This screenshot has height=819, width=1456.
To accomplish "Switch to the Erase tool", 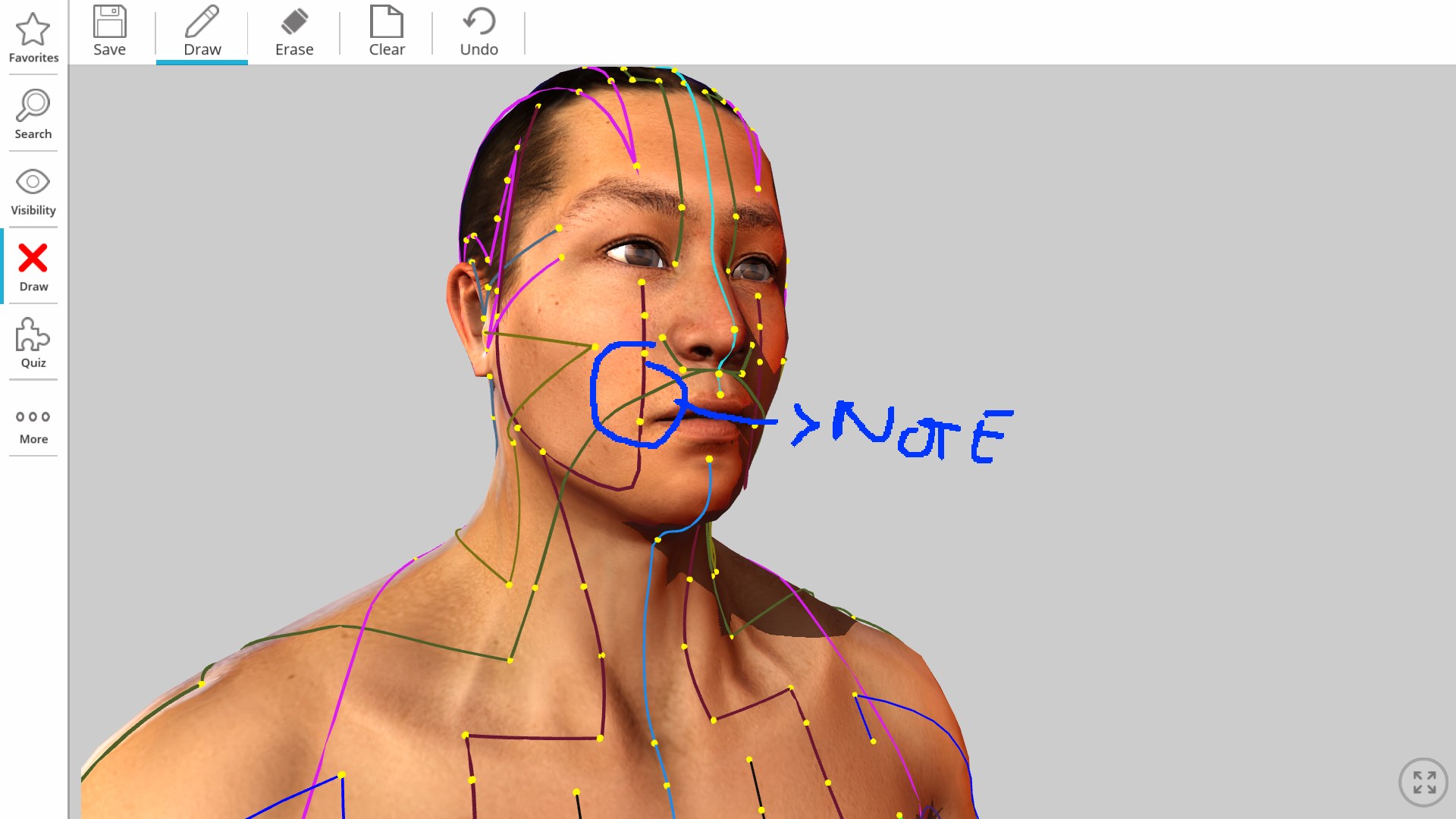I will pyautogui.click(x=294, y=30).
